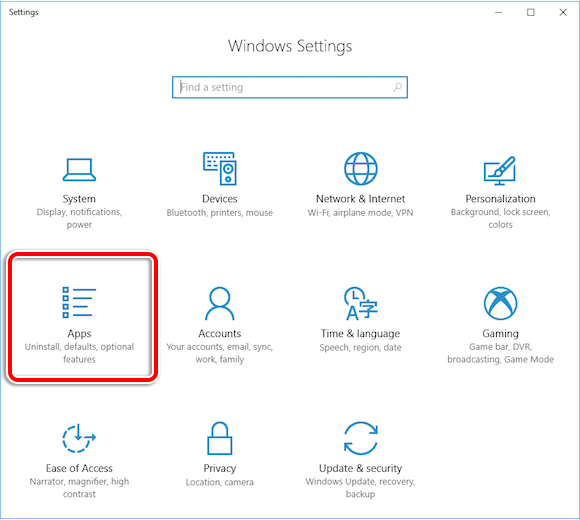Click the Privacy label text
The image size is (580, 520).
pos(220,468)
